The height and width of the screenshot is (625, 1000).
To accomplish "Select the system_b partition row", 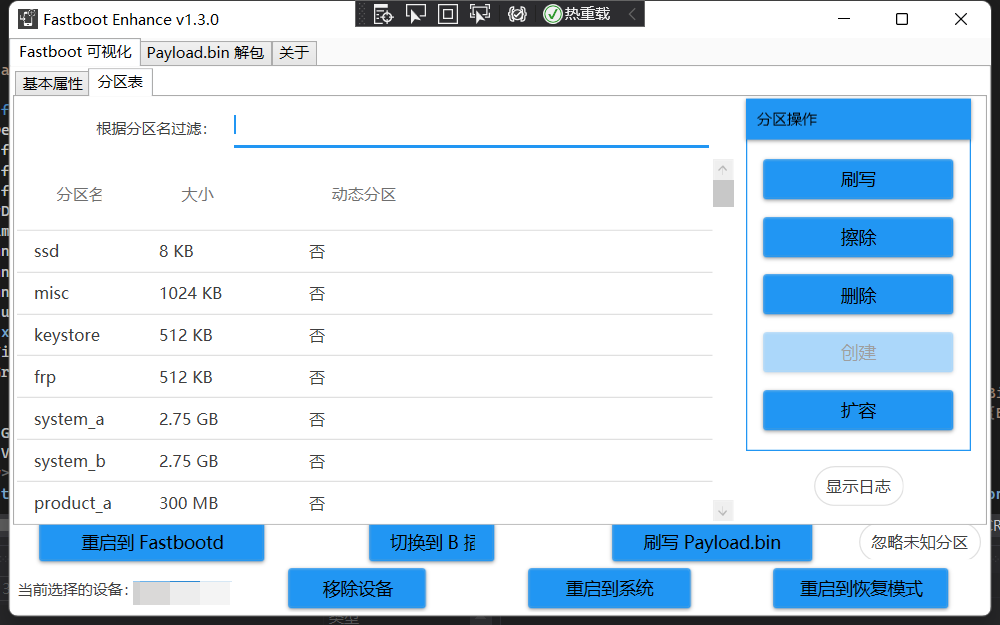I will [x=364, y=461].
